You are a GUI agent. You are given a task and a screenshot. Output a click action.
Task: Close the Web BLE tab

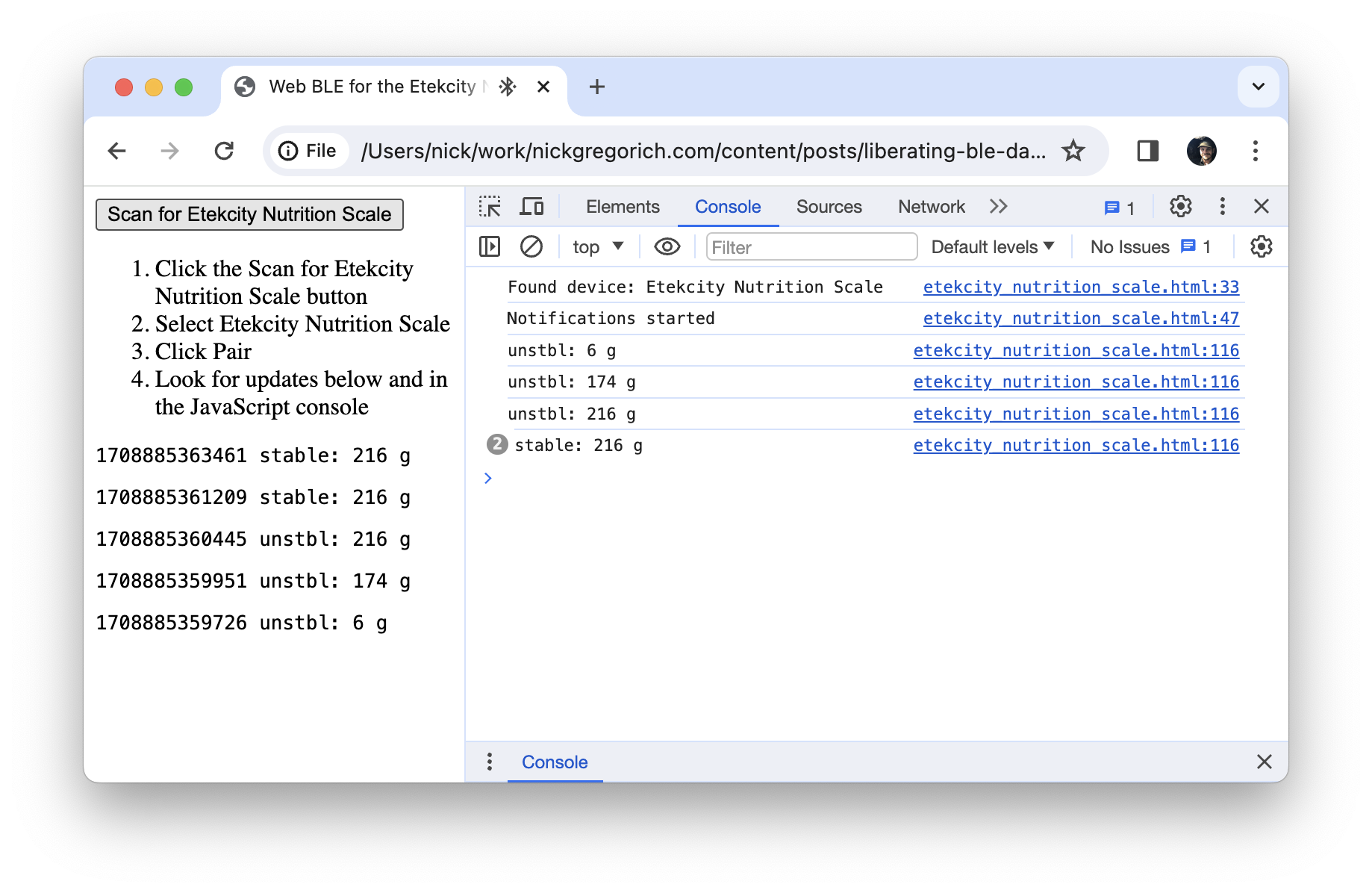tap(543, 87)
